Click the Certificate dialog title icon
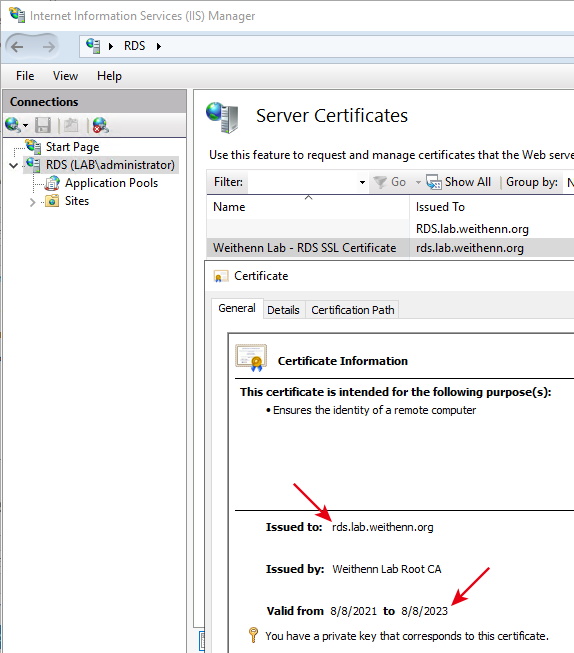Image resolution: width=574 pixels, height=653 pixels. tap(220, 276)
